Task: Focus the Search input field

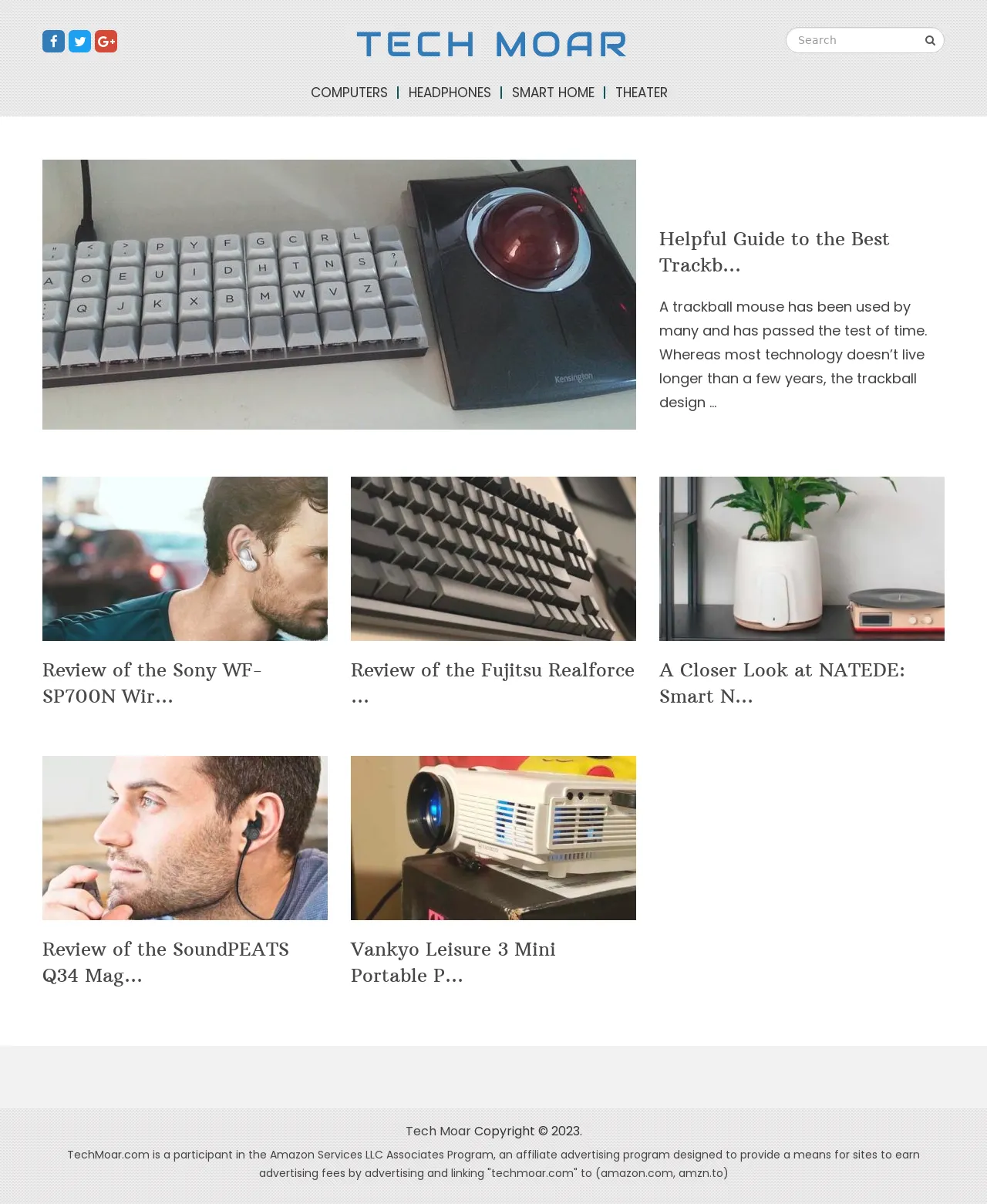Action: tap(856, 41)
